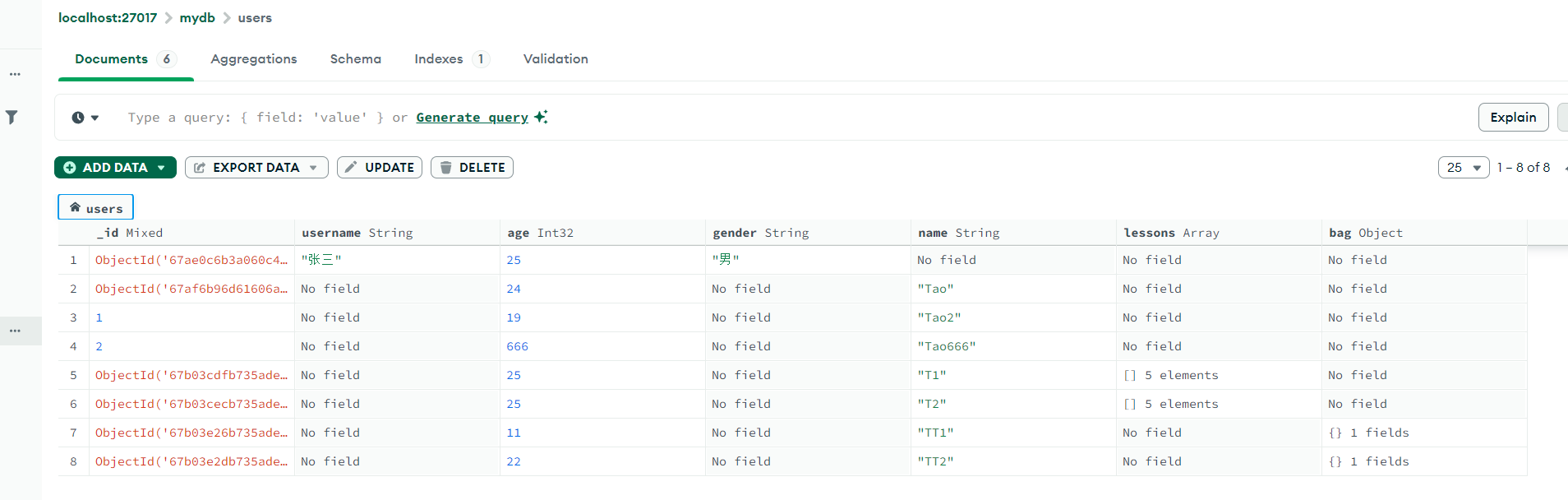Click the users home breadcrumb icon
The width and height of the screenshot is (1568, 500).
(x=76, y=208)
